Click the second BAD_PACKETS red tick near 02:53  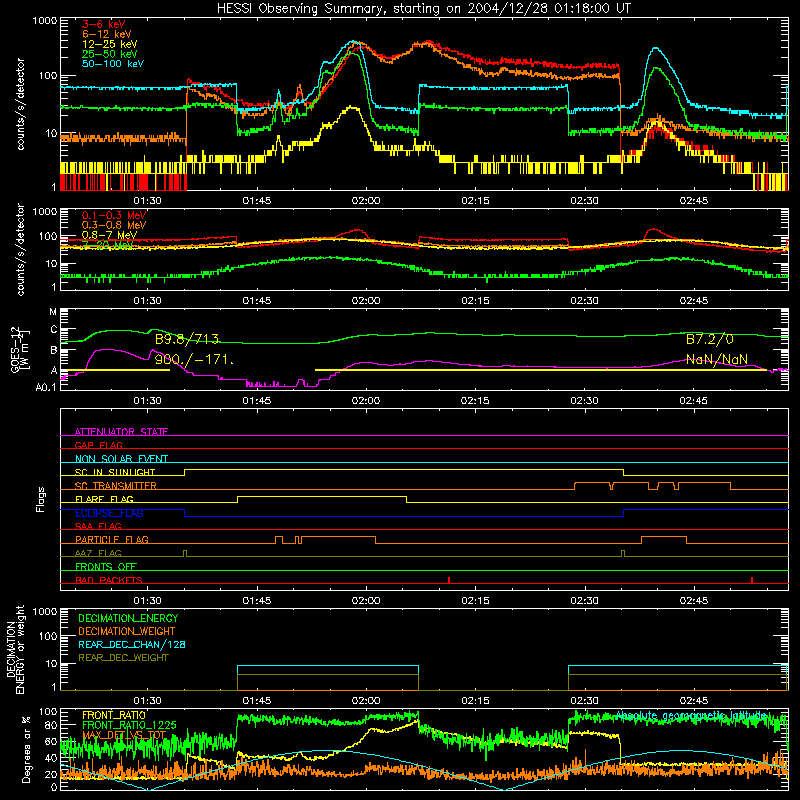point(752,580)
